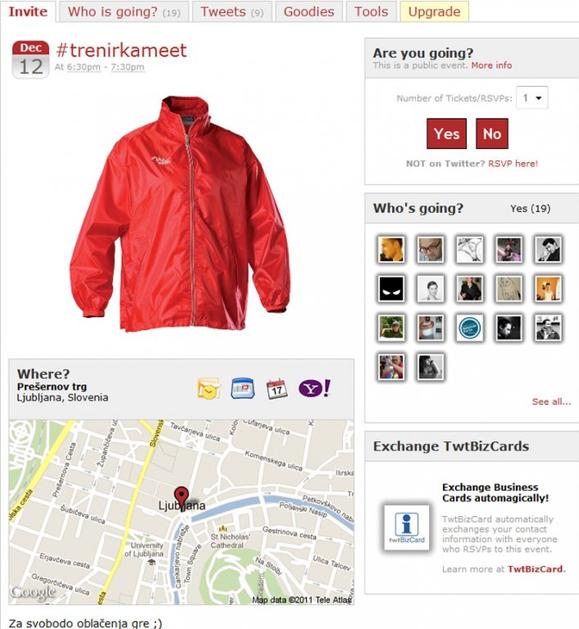579x629 pixels.
Task: Click the TwtBizCard info icon
Action: (x=406, y=527)
